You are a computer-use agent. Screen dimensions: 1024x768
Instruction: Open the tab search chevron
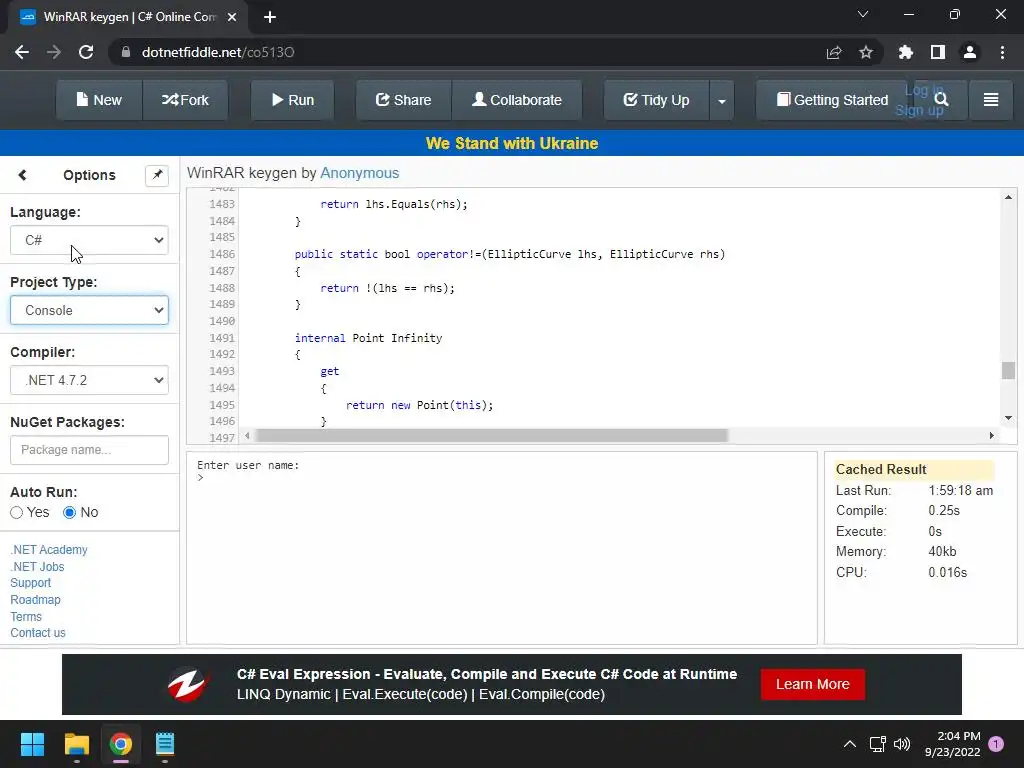(x=863, y=14)
